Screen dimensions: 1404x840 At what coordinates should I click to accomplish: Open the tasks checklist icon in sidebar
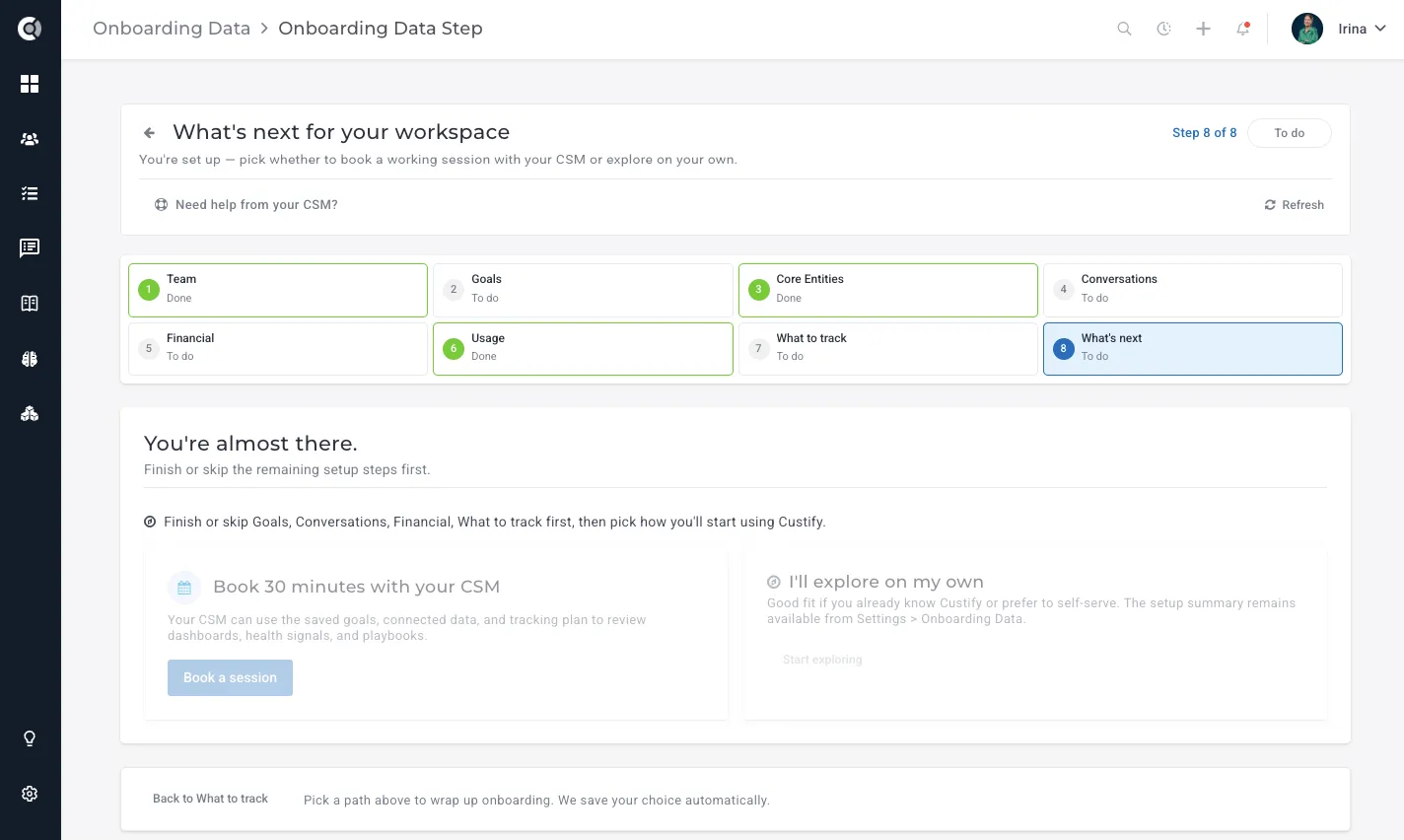[x=30, y=193]
